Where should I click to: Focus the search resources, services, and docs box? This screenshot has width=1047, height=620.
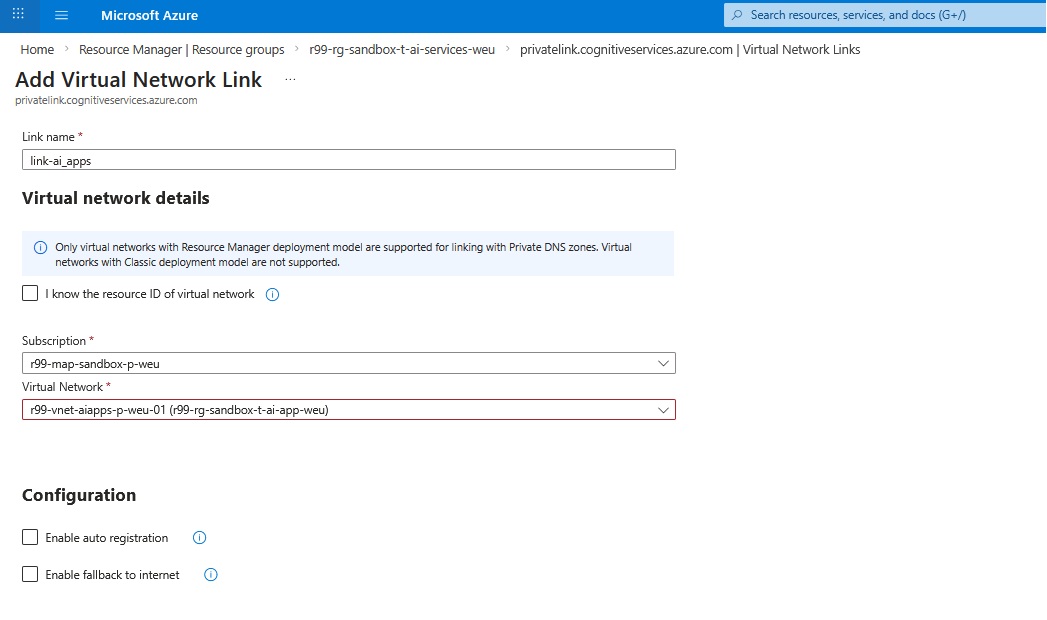858,15
